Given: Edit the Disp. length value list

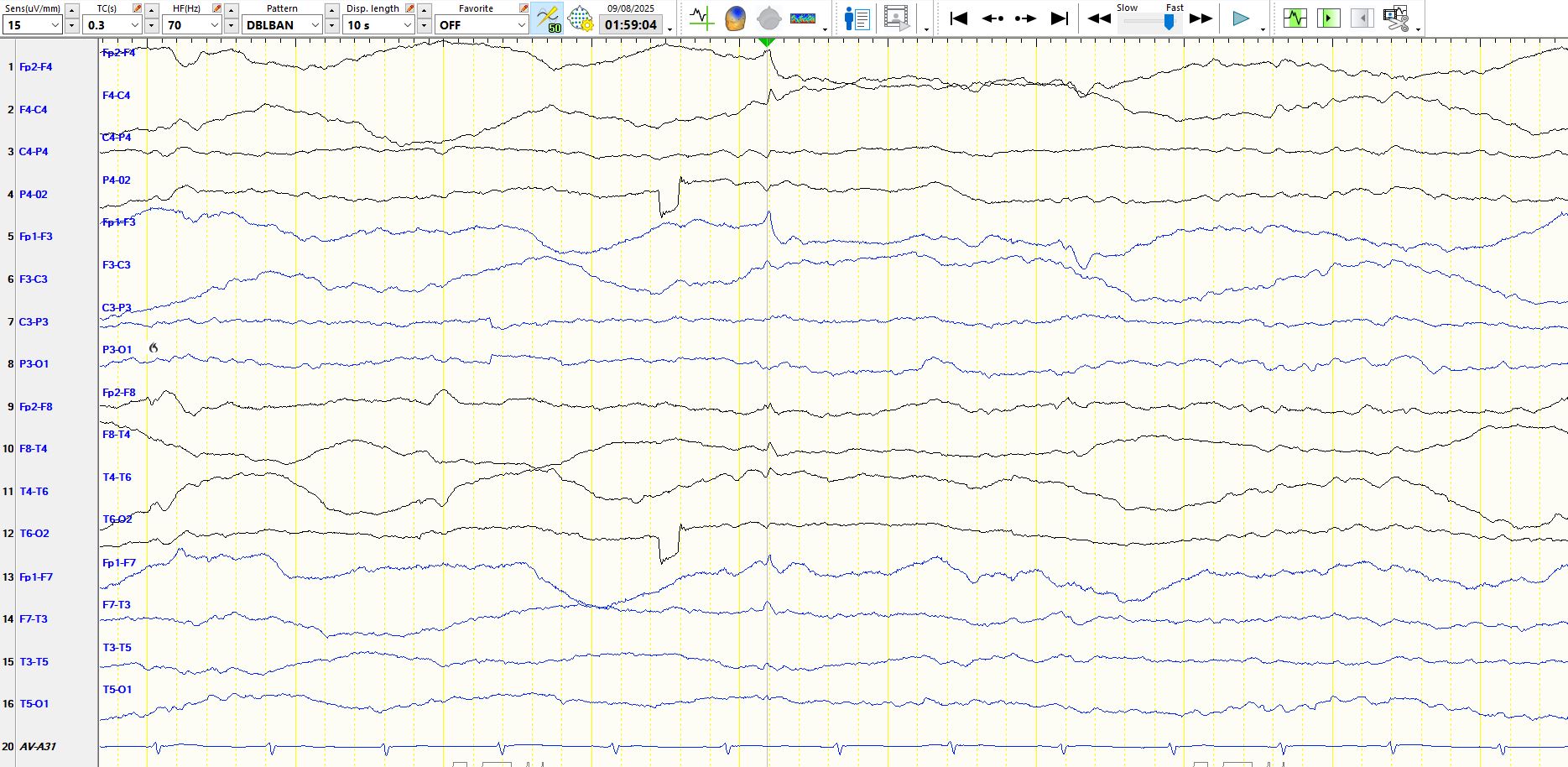Looking at the screenshot, I should (409, 8).
